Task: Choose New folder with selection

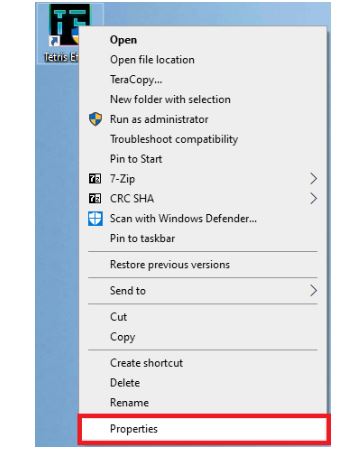Action: click(170, 99)
